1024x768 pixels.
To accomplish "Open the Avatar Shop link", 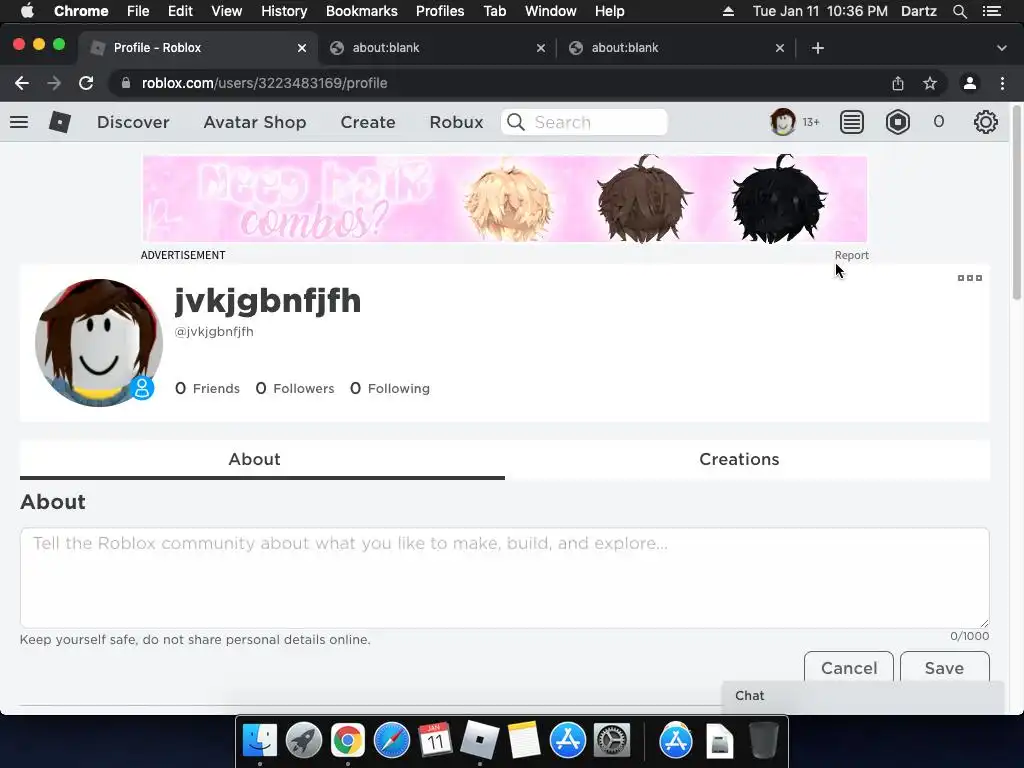I will point(255,122).
